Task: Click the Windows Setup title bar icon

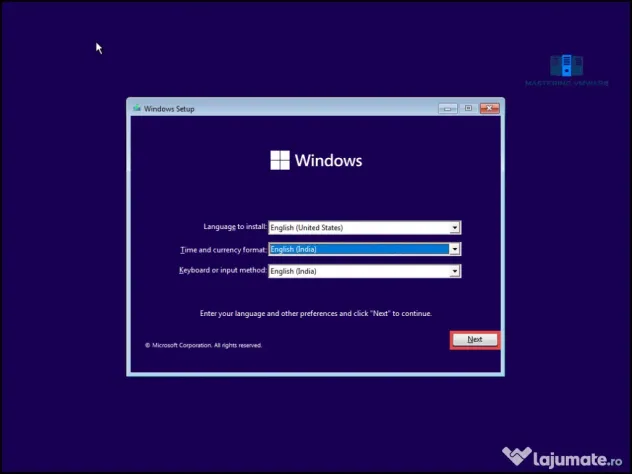Action: point(137,108)
